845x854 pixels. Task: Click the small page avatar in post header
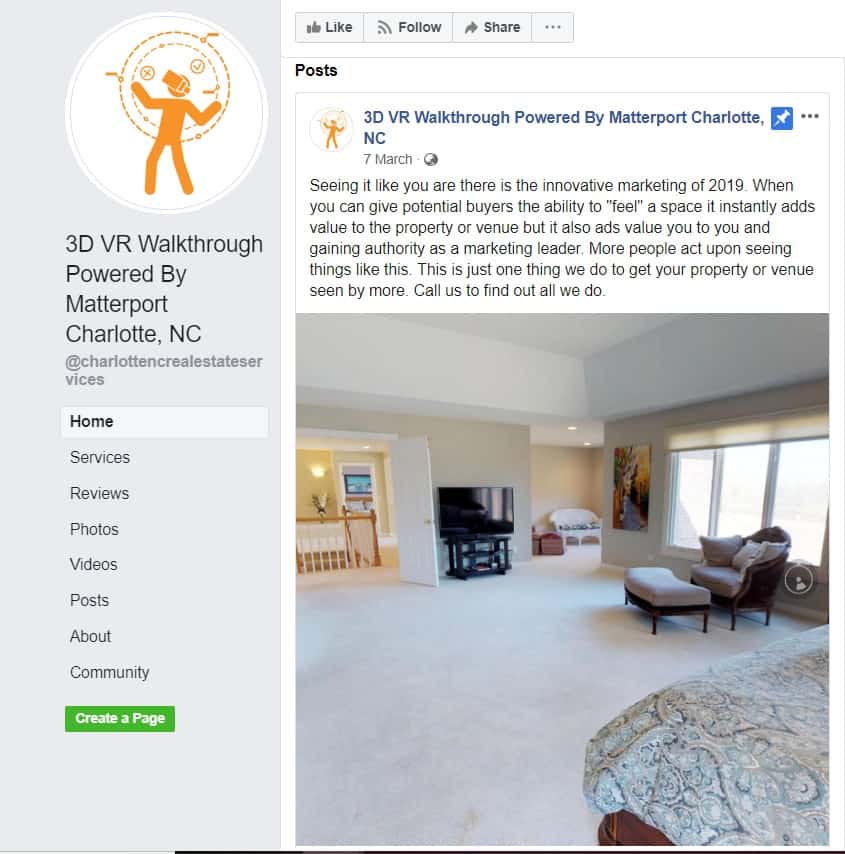[x=331, y=129]
